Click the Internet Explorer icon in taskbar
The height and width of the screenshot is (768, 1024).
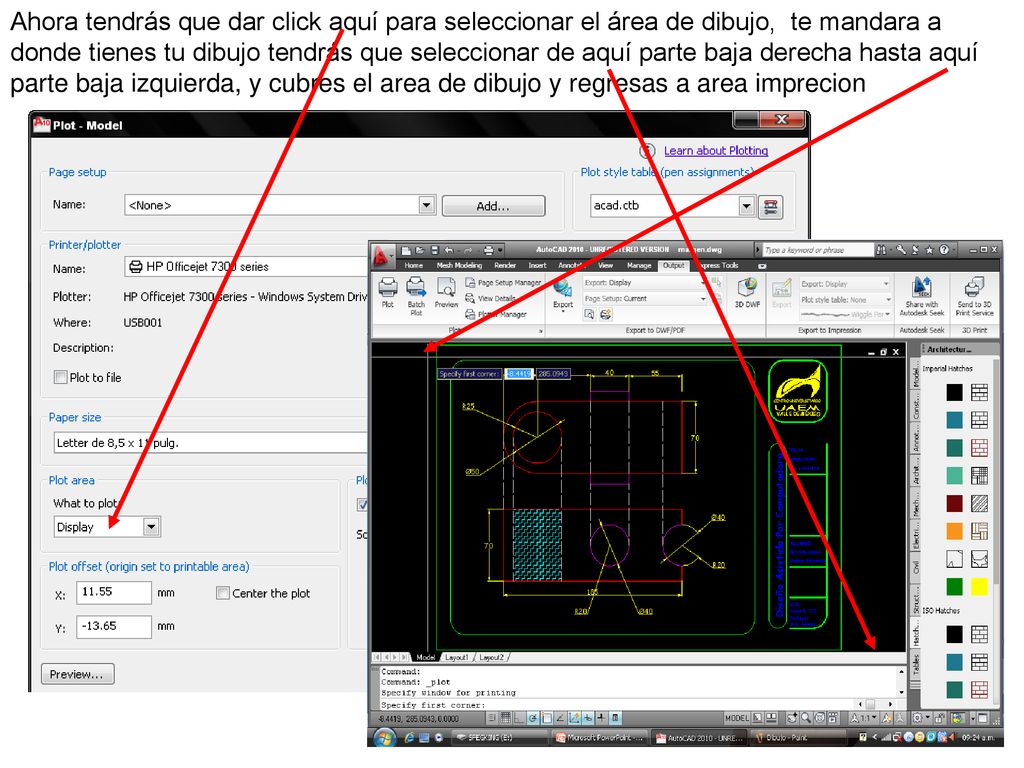click(x=409, y=737)
